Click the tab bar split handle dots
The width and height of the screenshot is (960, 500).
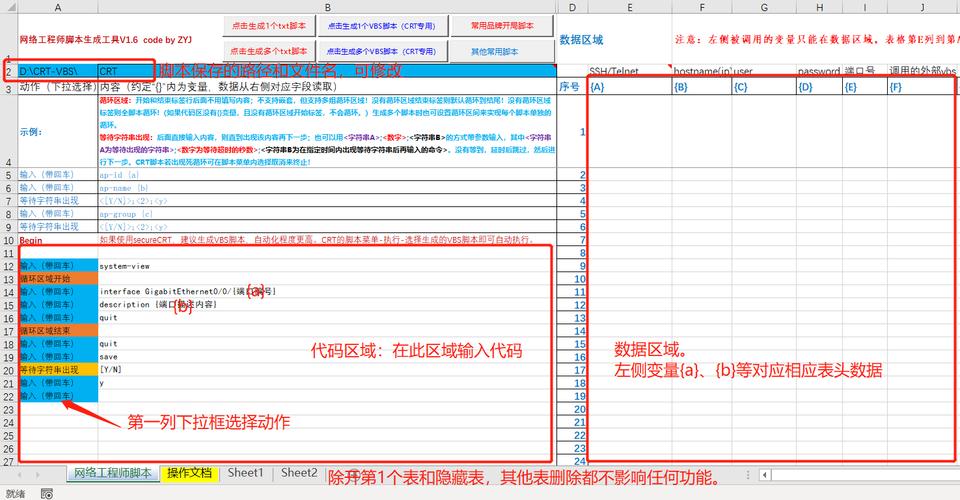click(x=748, y=474)
